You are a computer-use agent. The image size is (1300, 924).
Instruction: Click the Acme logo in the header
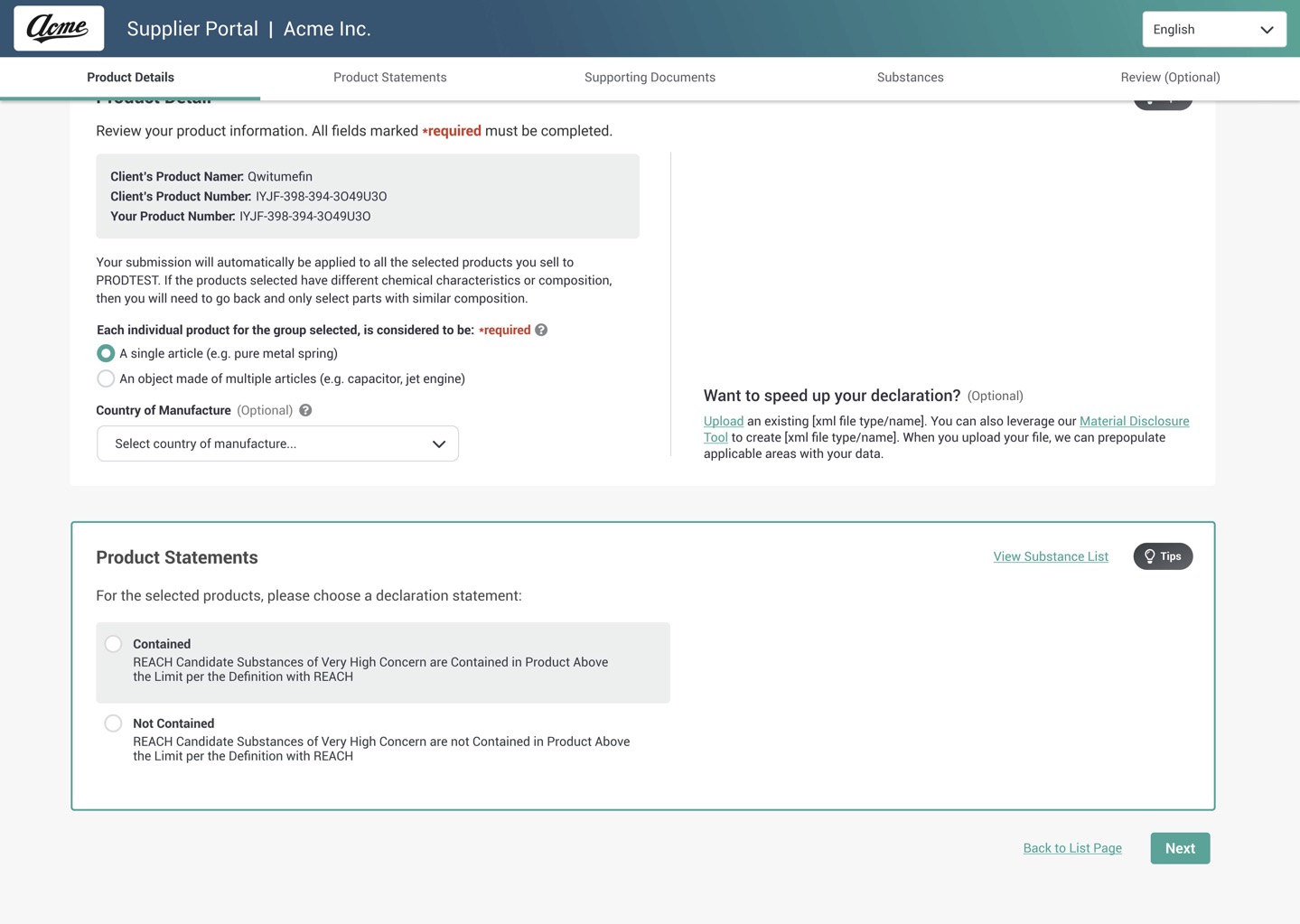pos(58,28)
